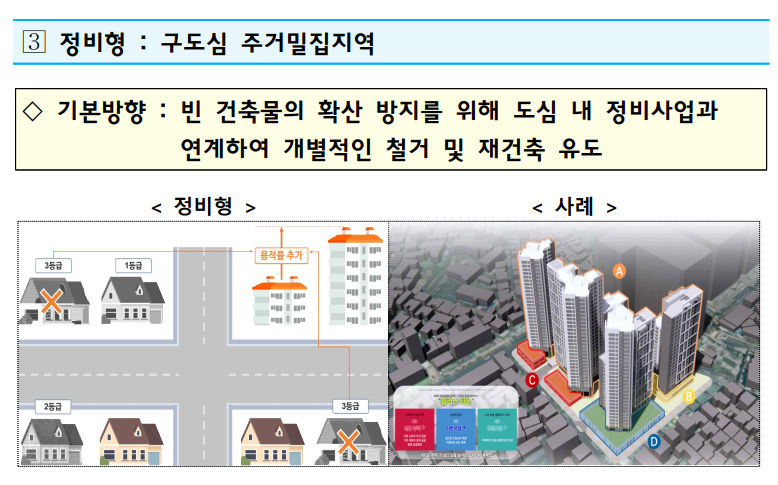Click the 3등급 label next to the 1등급 label
The height and width of the screenshot is (485, 778).
tap(53, 266)
